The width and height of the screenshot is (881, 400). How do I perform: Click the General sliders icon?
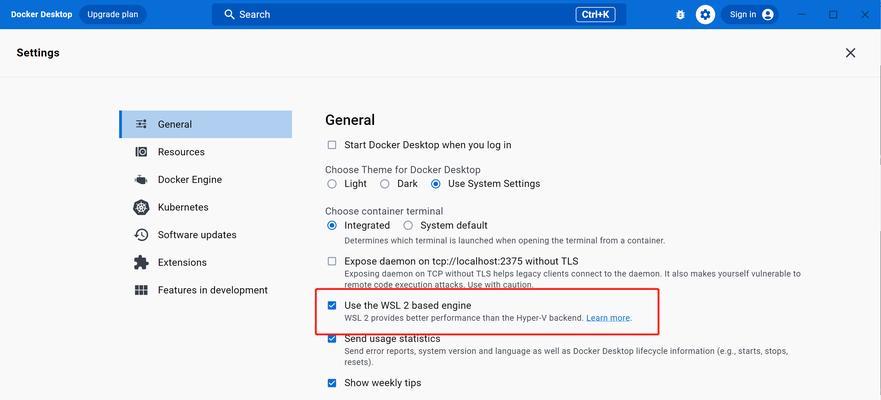(x=142, y=124)
